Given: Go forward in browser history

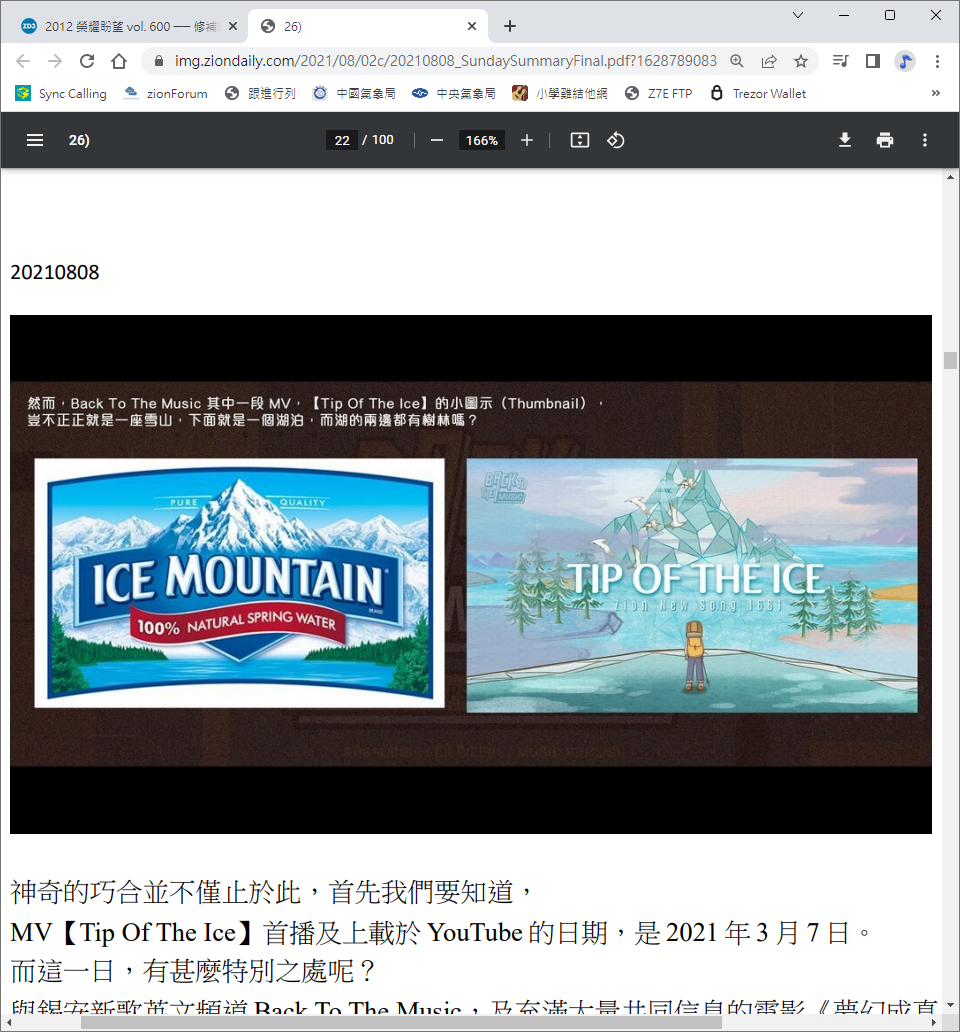Looking at the screenshot, I should [55, 61].
